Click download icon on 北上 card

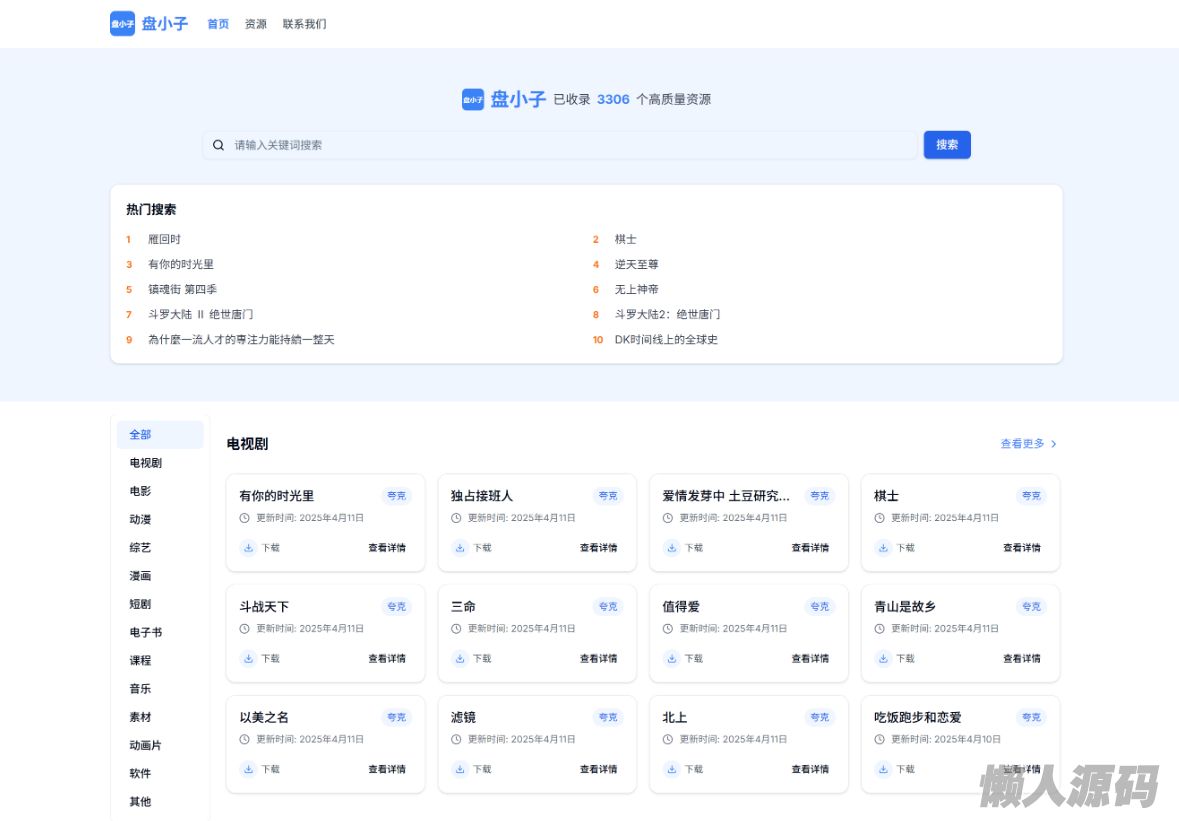pos(671,769)
